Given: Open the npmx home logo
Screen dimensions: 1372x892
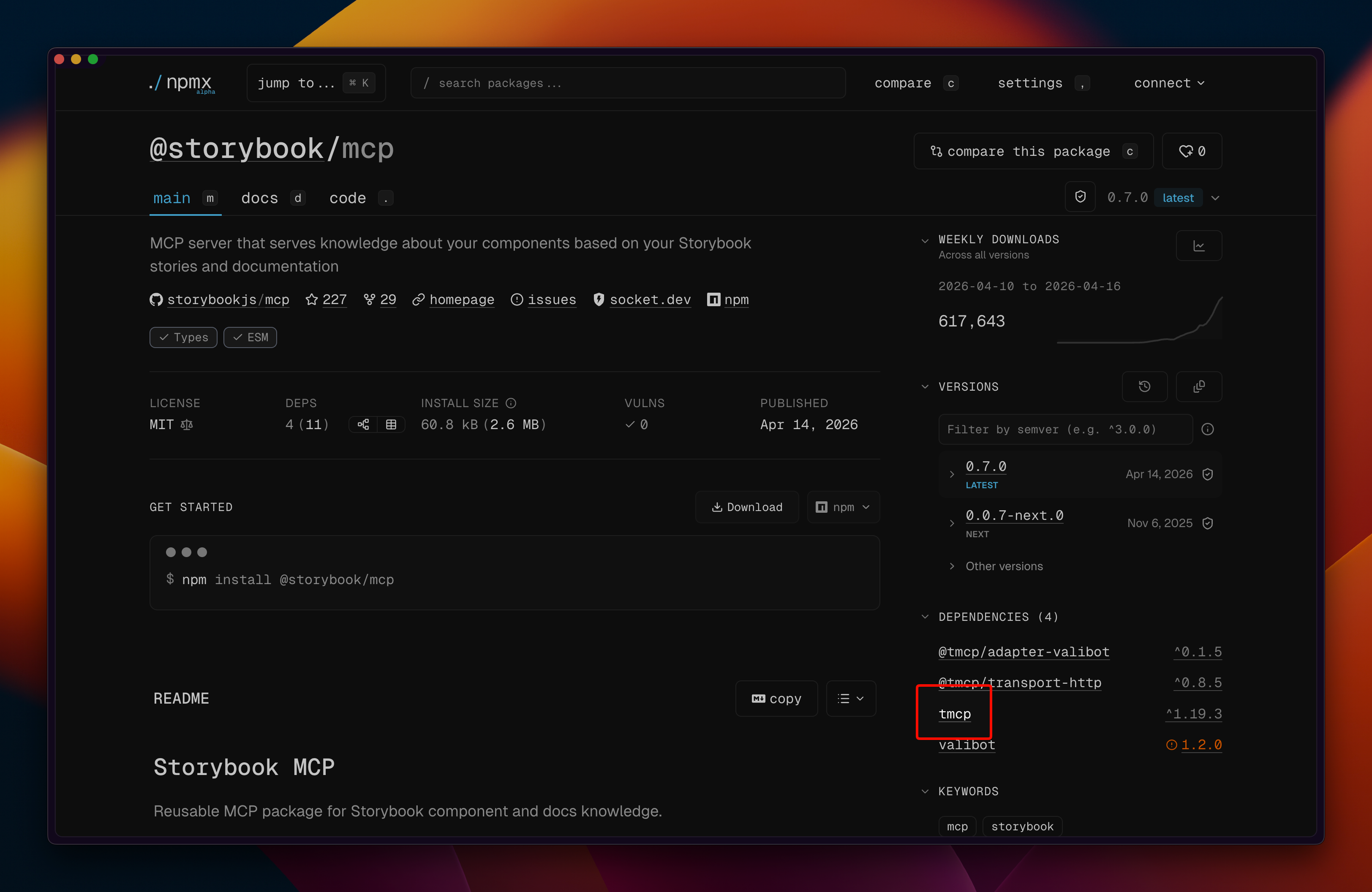Looking at the screenshot, I should (182, 83).
